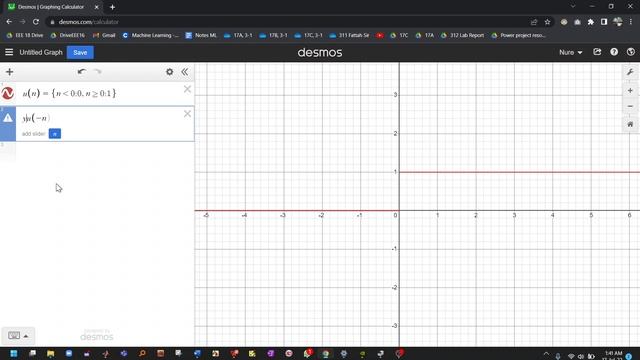The width and height of the screenshot is (640, 360).
Task: Open the EEE 18 Drive bookmark
Action: click(x=25, y=36)
